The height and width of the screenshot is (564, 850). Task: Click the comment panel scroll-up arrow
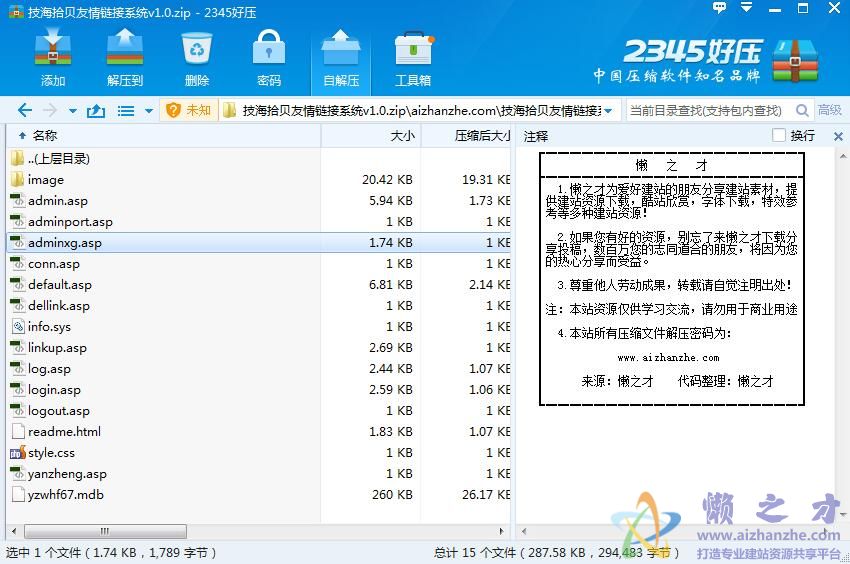(x=843, y=157)
